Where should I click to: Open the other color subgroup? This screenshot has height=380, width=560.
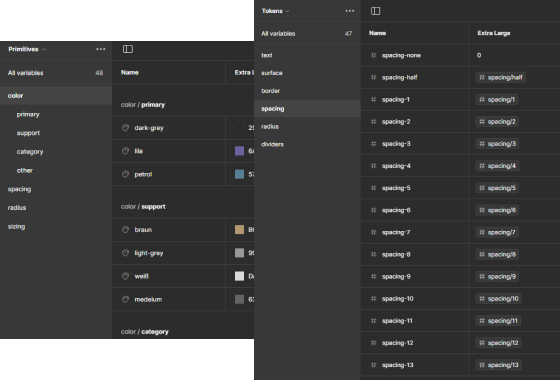(25, 170)
